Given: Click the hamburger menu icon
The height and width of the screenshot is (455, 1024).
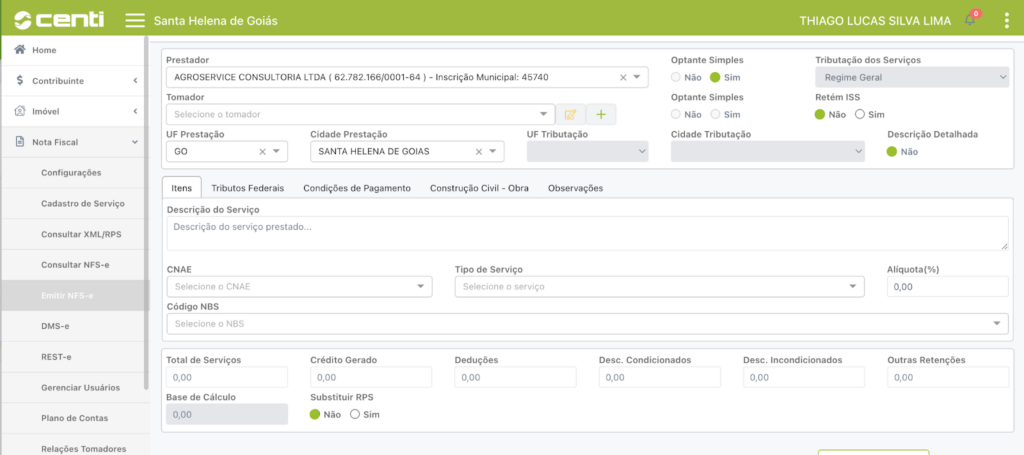Looking at the screenshot, I should pyautogui.click(x=134, y=20).
